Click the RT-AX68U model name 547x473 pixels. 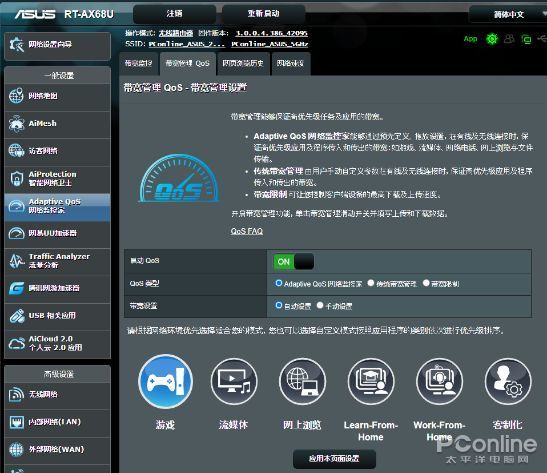point(89,14)
